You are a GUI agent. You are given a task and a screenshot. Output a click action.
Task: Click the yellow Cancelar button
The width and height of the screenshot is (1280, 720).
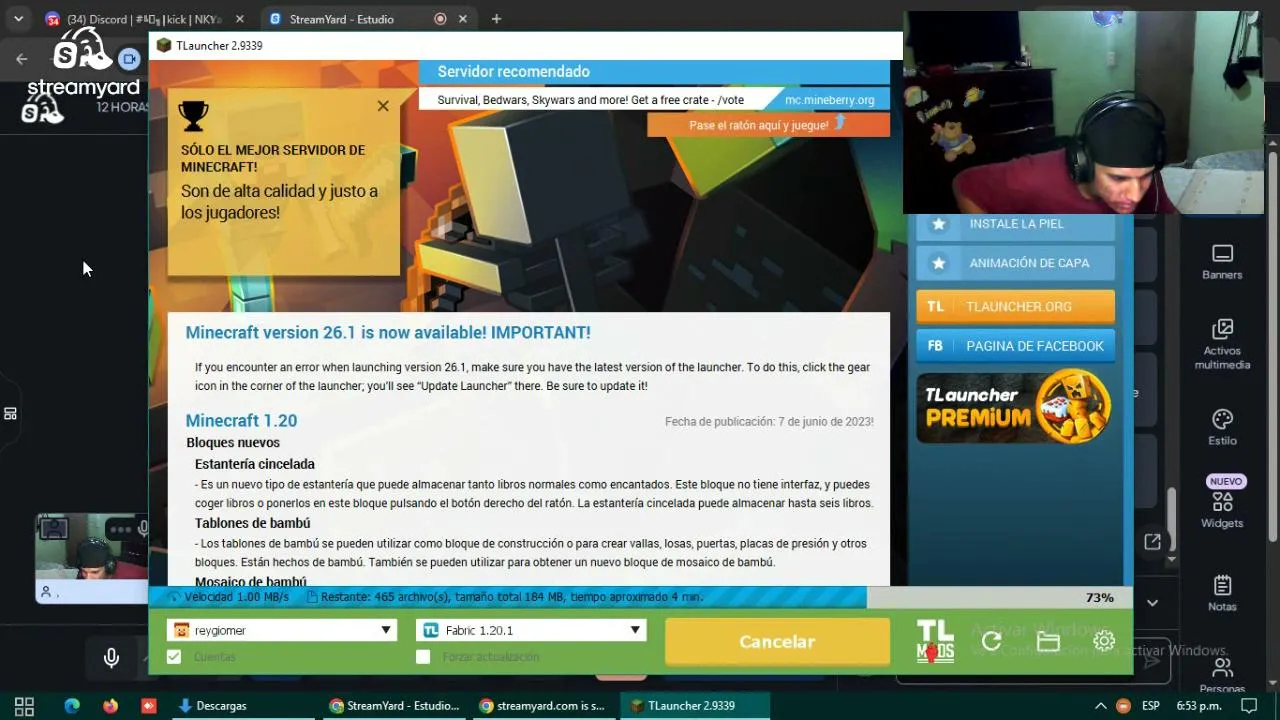click(x=777, y=641)
